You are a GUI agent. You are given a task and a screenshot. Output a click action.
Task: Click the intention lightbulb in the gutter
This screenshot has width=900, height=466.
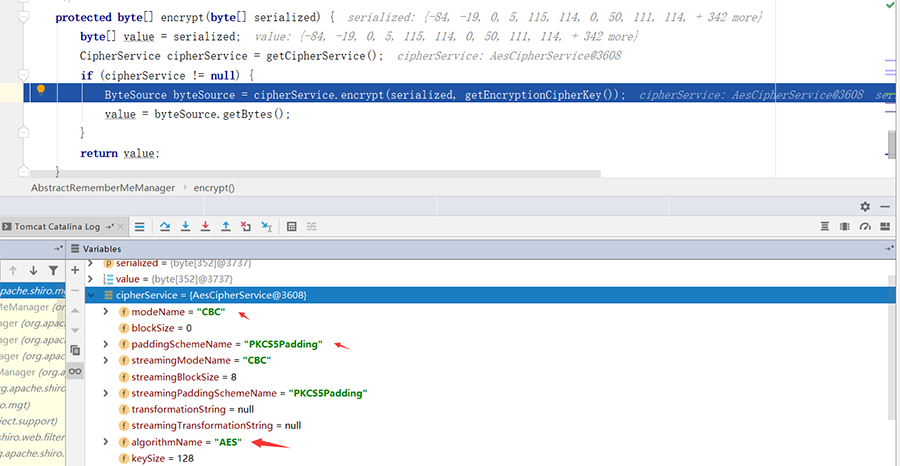coord(41,90)
